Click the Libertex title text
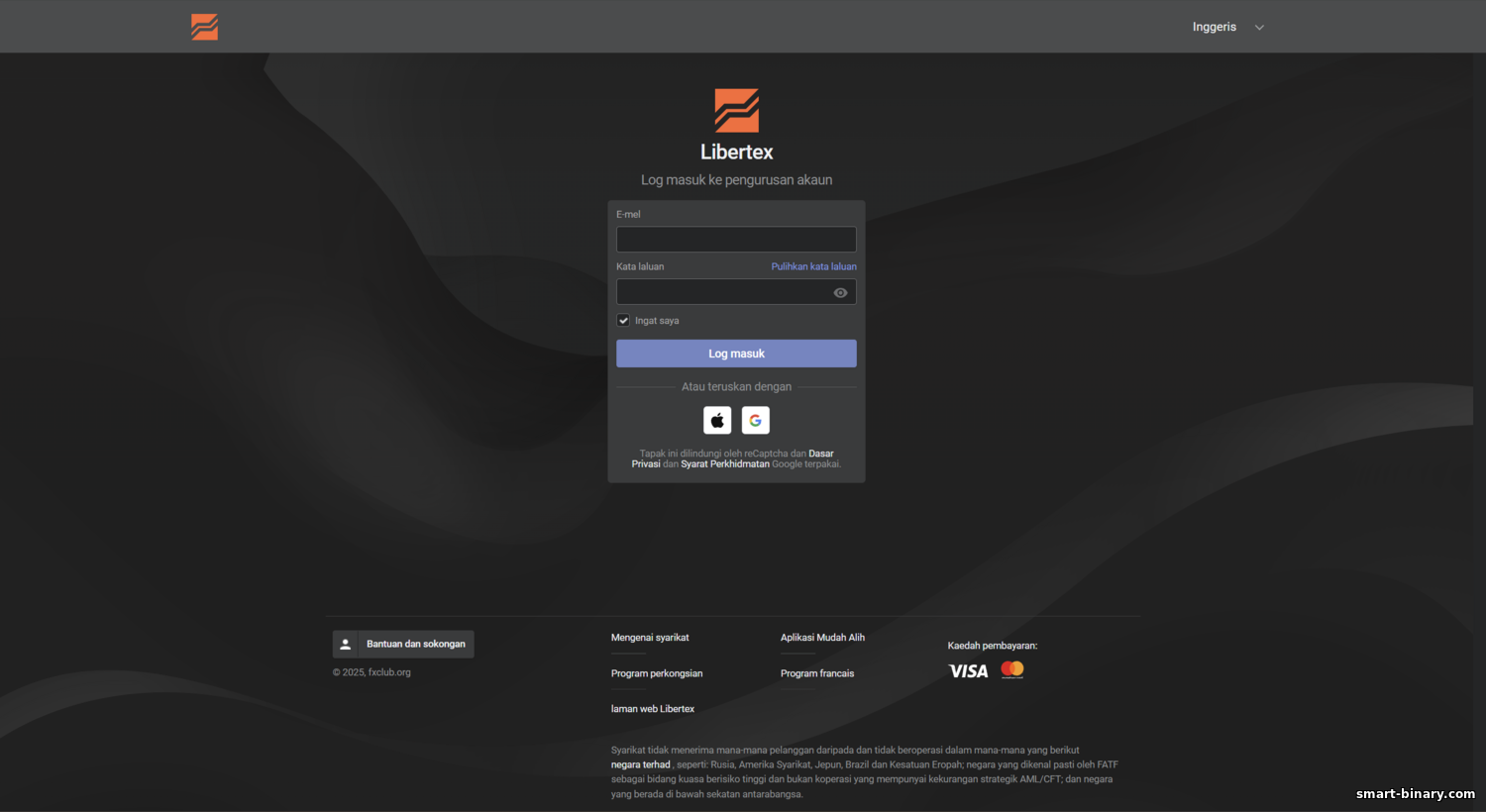This screenshot has width=1486, height=812. 737,152
